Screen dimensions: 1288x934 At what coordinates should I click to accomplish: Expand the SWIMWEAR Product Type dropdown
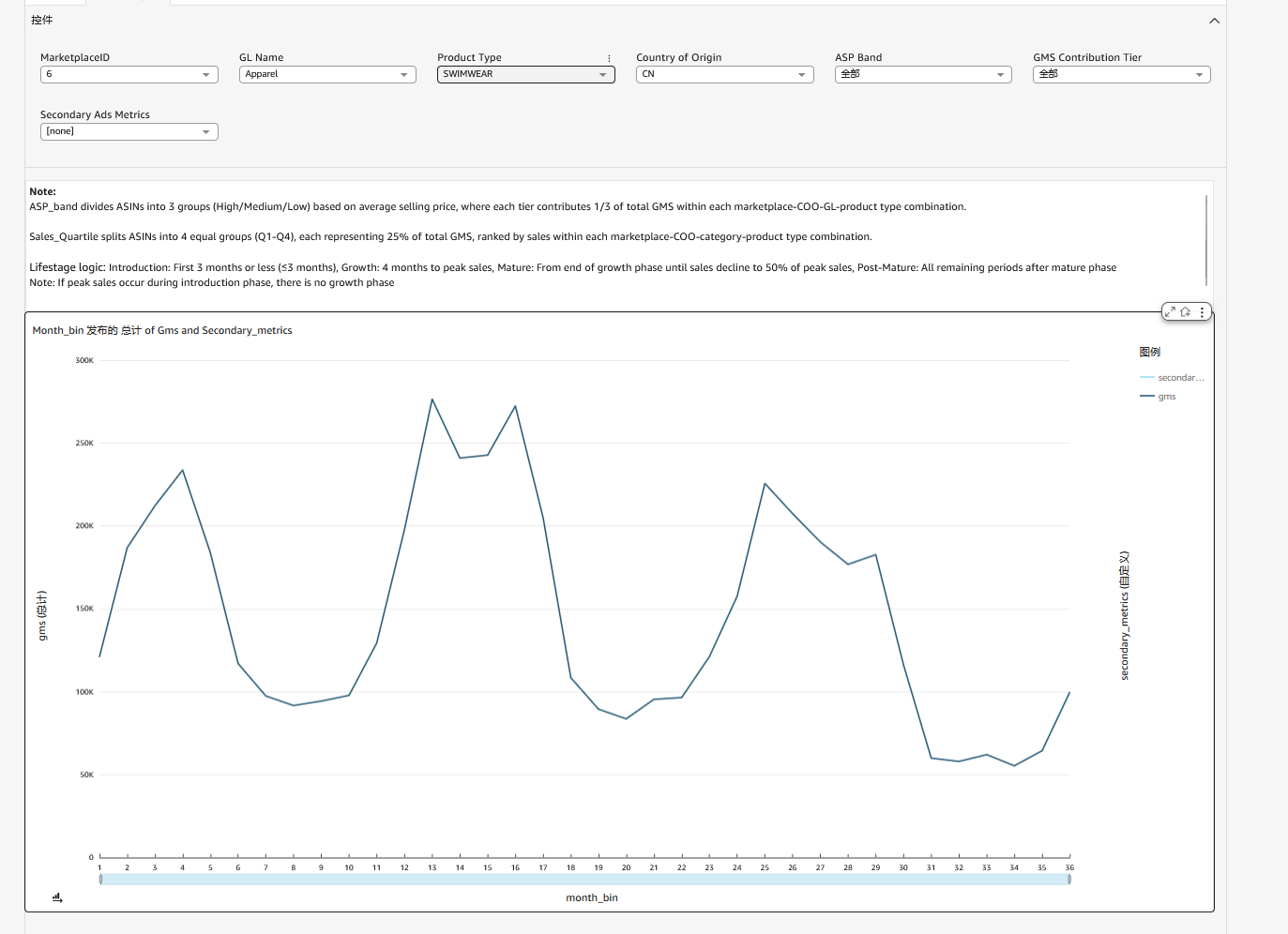pos(526,75)
